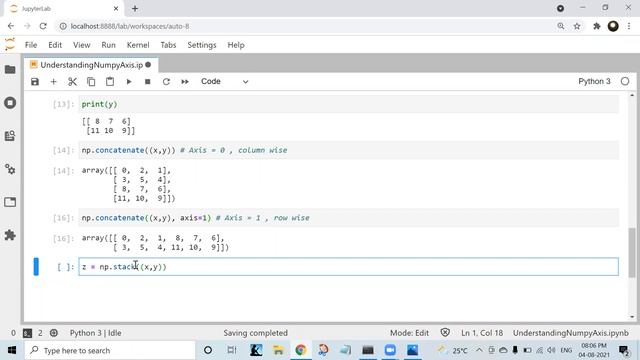The width and height of the screenshot is (640, 360).
Task: Click the Mode: Edit status entry
Action: click(x=409, y=333)
